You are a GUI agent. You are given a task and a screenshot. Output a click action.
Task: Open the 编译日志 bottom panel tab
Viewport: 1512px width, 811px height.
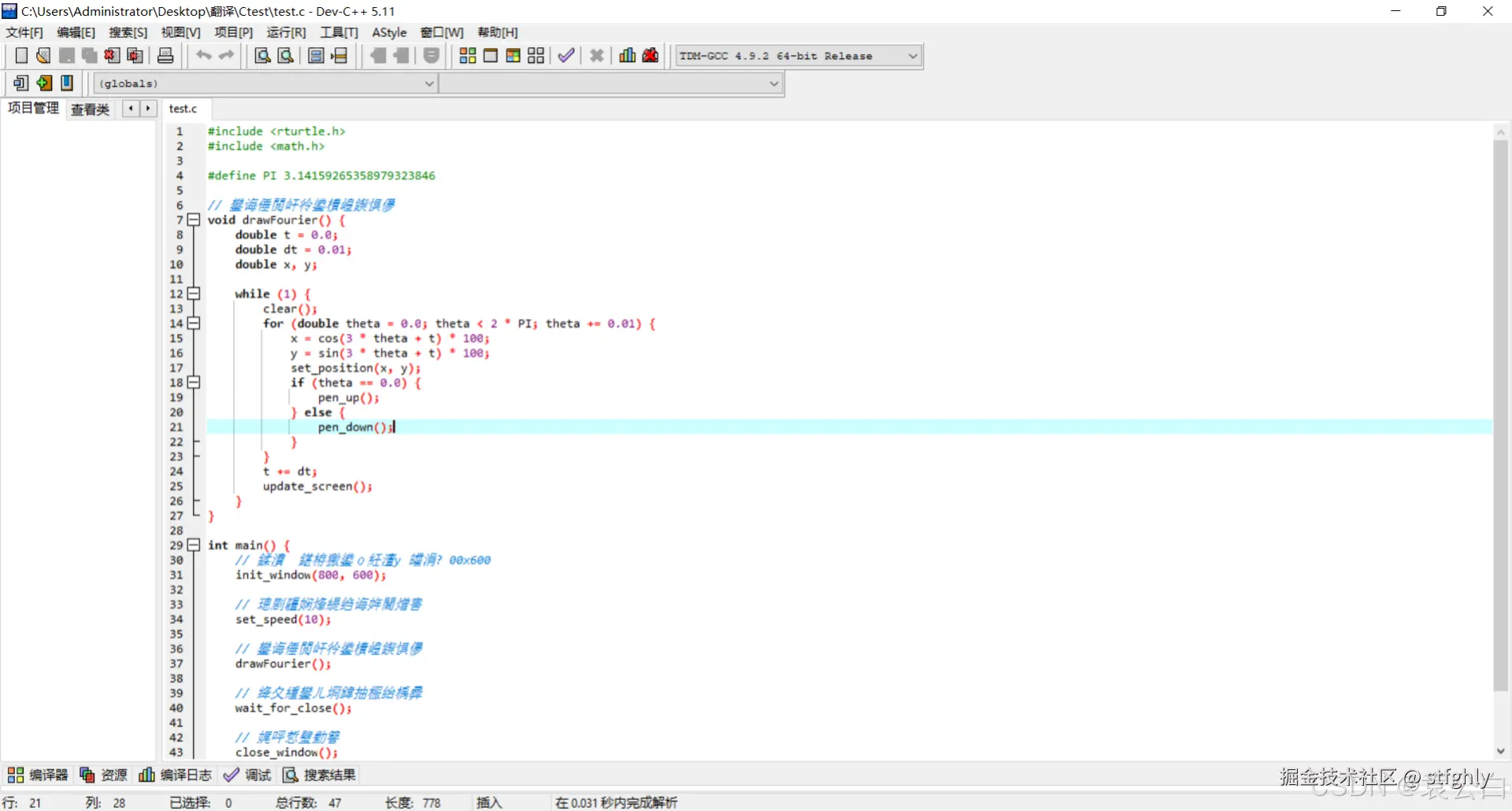point(175,775)
